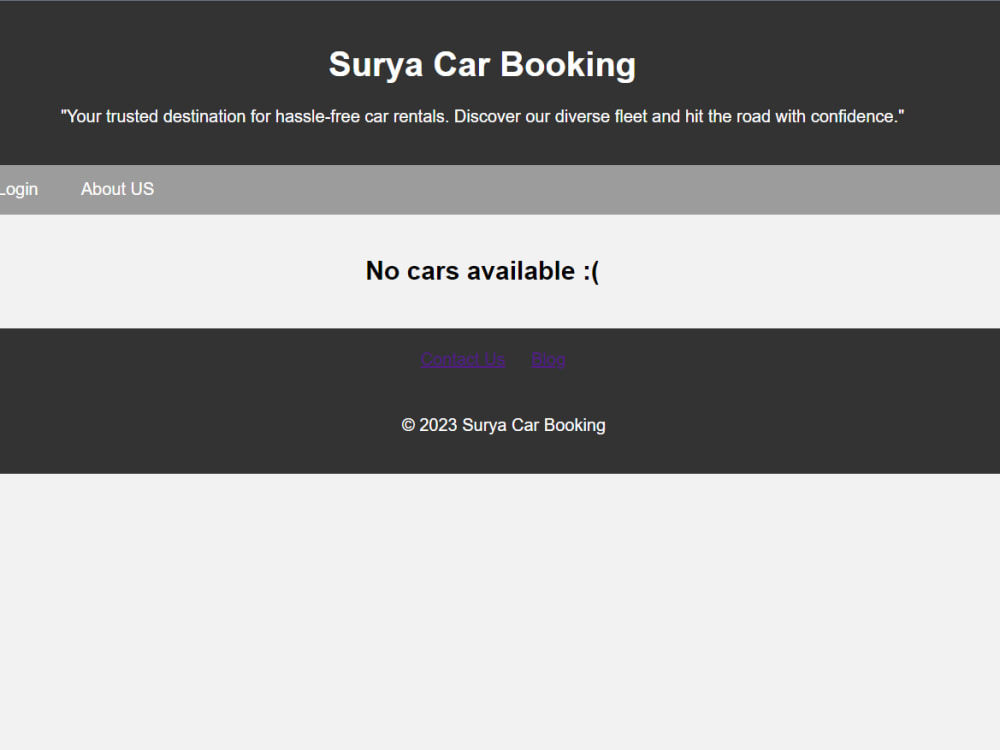Select the No cars available message

click(x=483, y=271)
